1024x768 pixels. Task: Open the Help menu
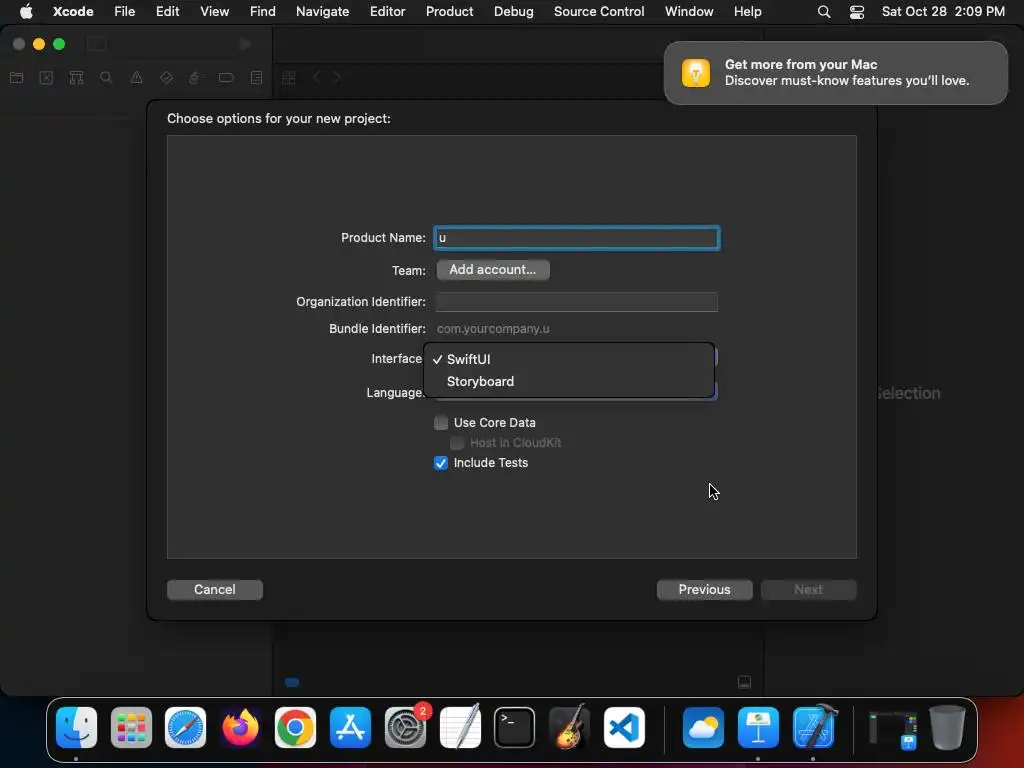(747, 12)
